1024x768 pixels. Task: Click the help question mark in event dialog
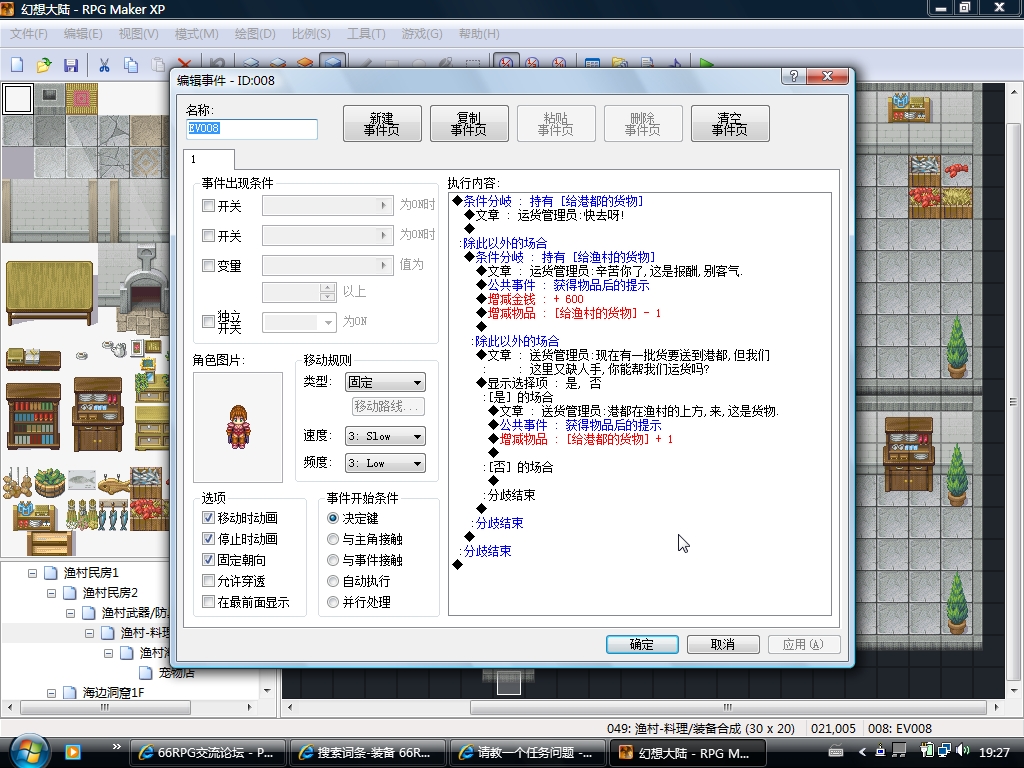[793, 76]
